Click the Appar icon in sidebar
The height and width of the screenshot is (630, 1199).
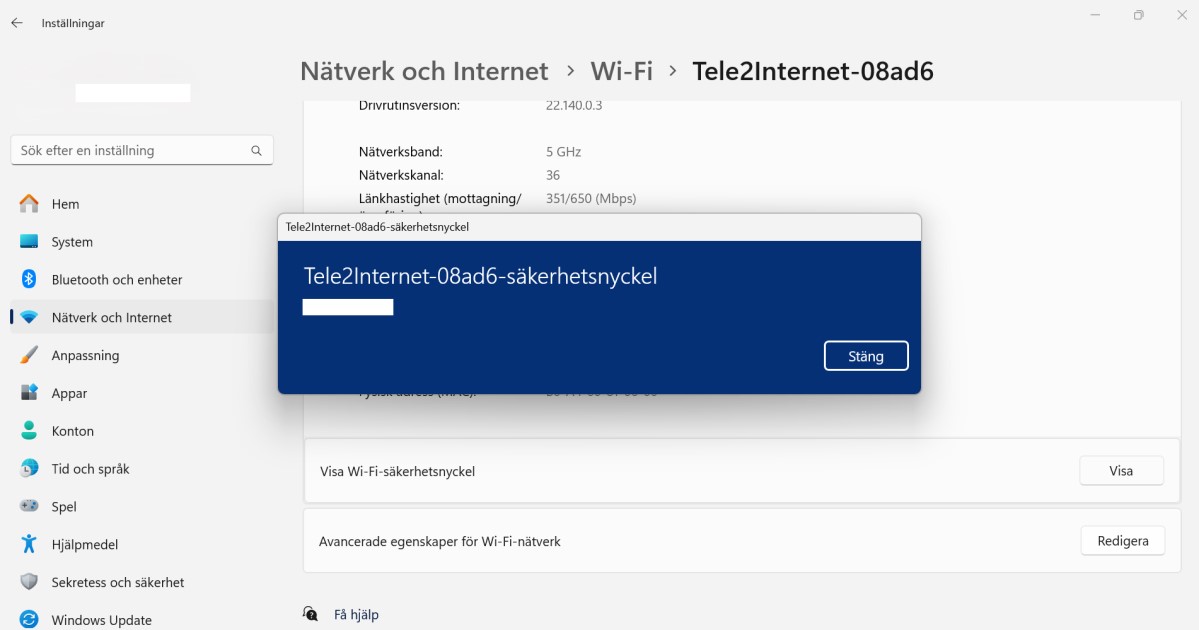pos(29,393)
